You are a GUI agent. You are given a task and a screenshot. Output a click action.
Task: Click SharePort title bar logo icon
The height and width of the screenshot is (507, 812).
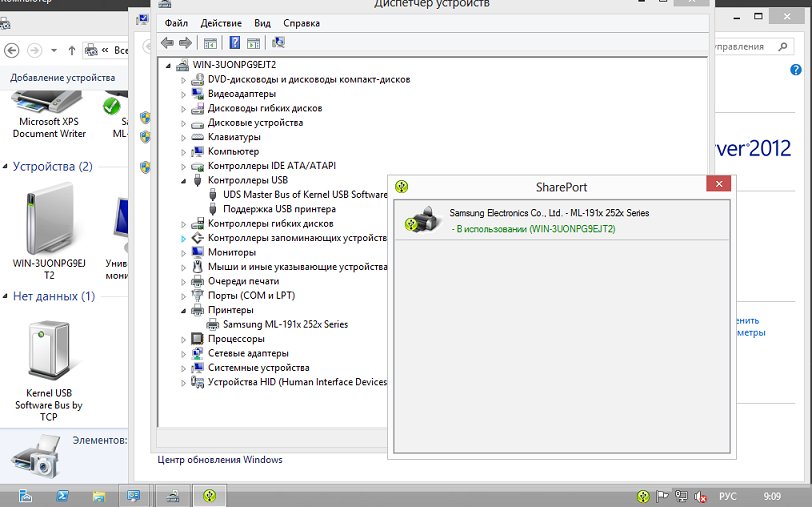[x=401, y=186]
